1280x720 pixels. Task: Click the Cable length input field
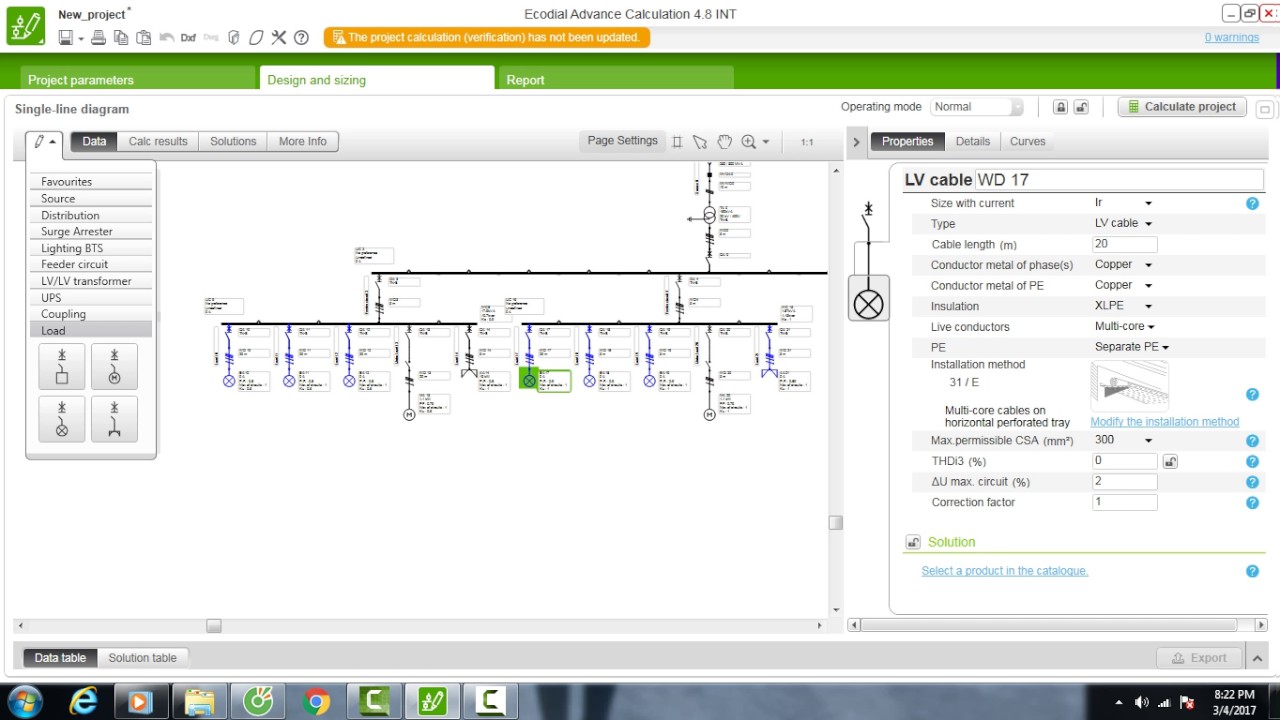[x=1125, y=244]
